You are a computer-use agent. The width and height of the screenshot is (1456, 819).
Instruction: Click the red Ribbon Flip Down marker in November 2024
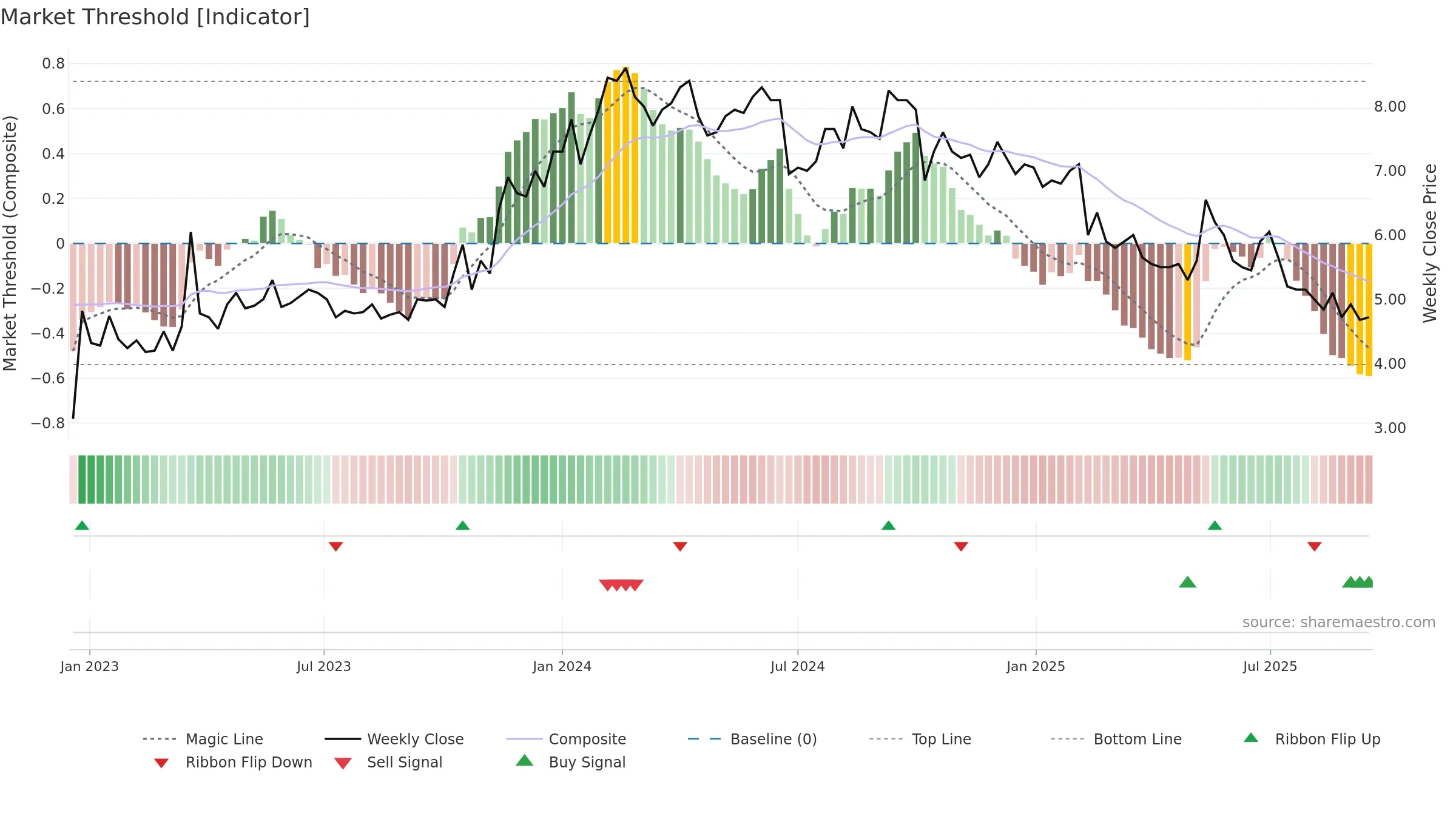pyautogui.click(x=961, y=547)
